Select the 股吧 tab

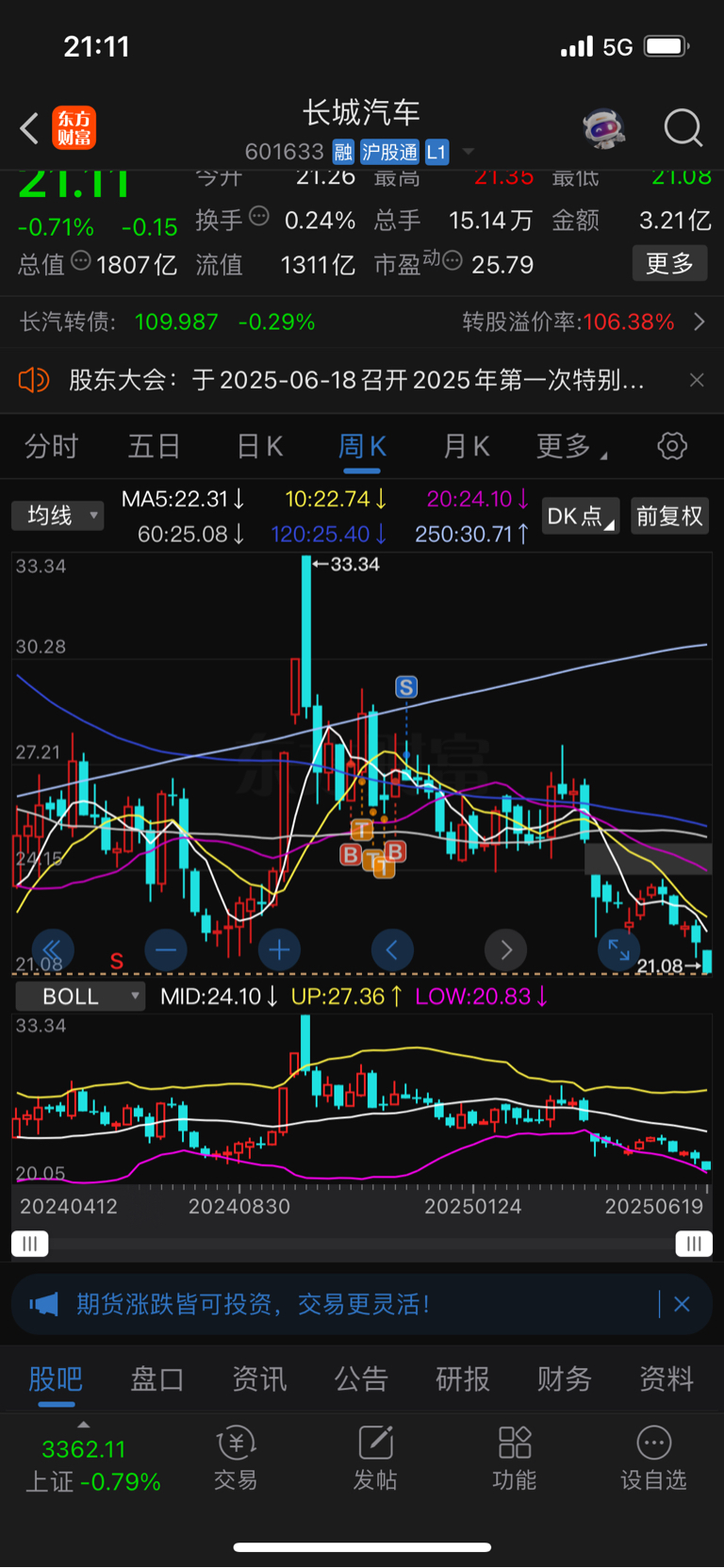click(x=56, y=1379)
